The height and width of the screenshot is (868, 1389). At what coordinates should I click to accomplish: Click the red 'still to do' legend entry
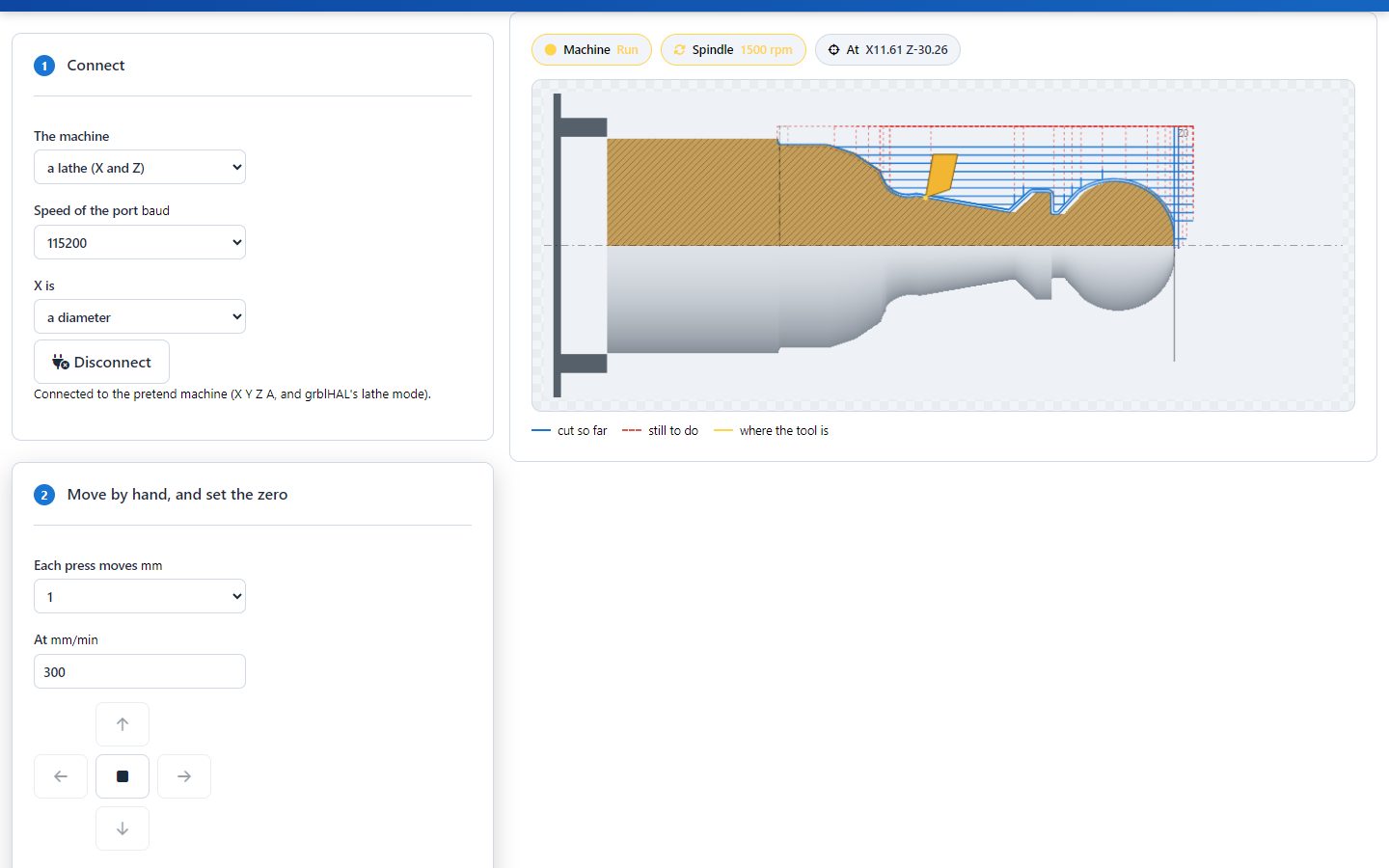pos(660,431)
